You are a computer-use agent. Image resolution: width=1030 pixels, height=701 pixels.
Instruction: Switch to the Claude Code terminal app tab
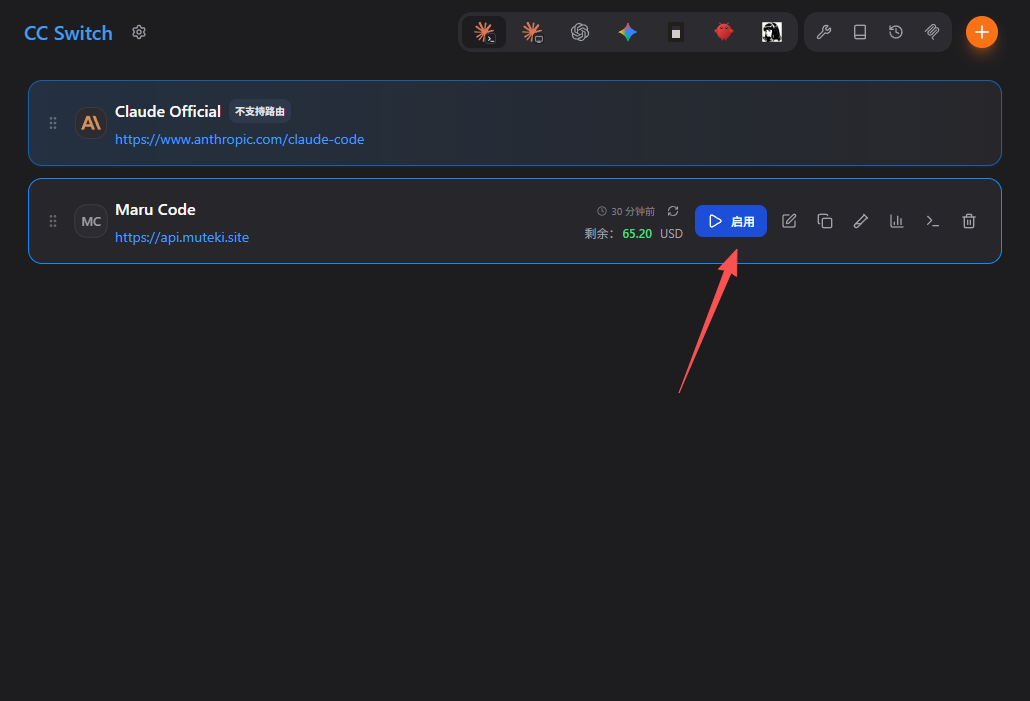pos(484,32)
